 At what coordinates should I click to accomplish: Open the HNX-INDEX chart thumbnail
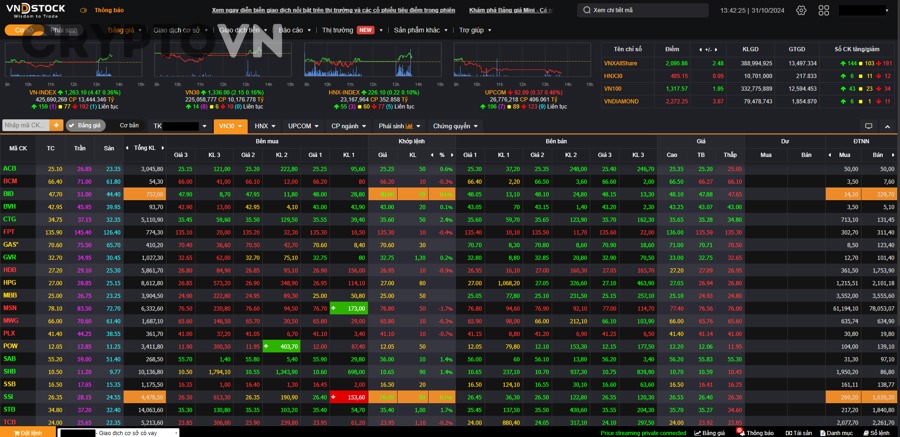[x=372, y=59]
